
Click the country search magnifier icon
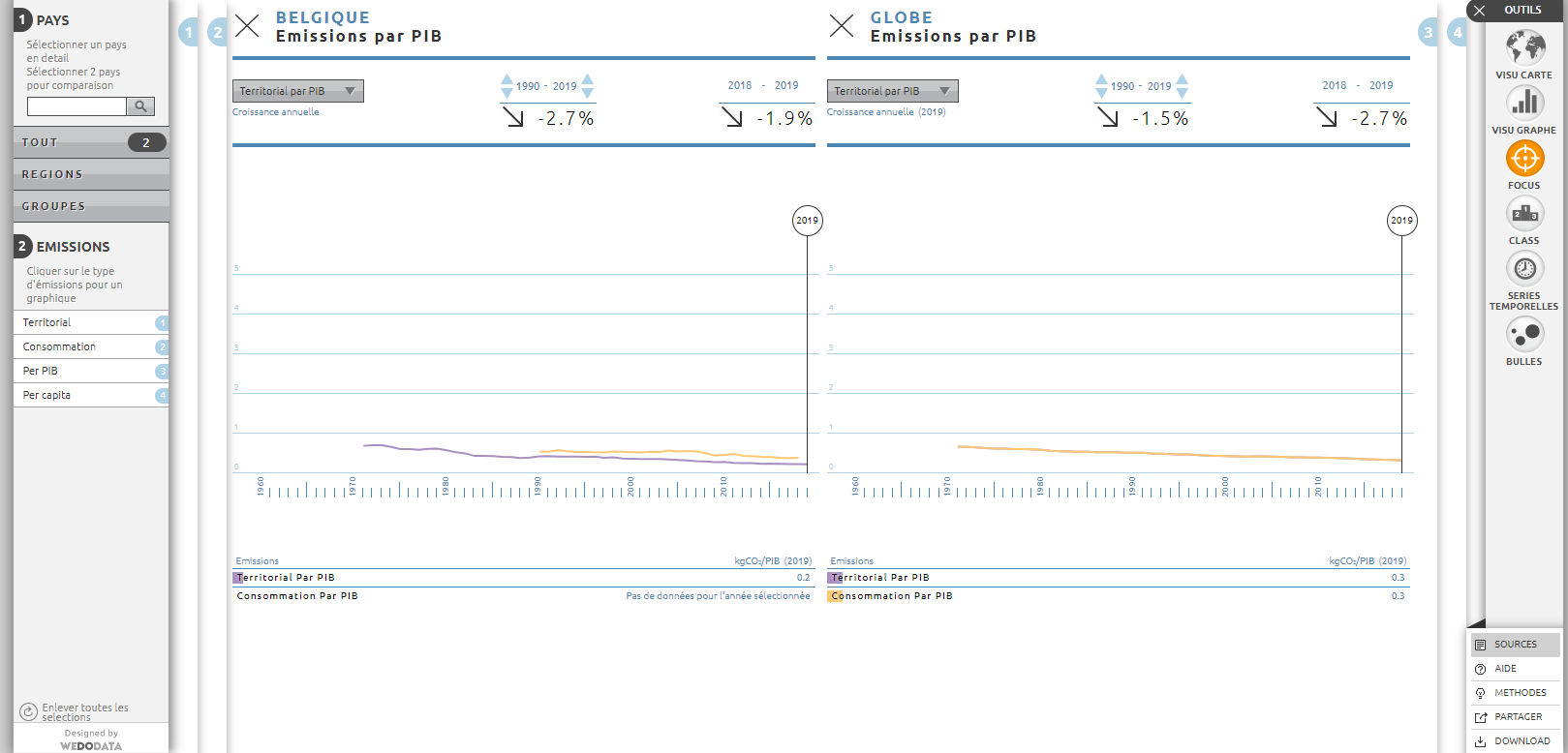tap(140, 106)
